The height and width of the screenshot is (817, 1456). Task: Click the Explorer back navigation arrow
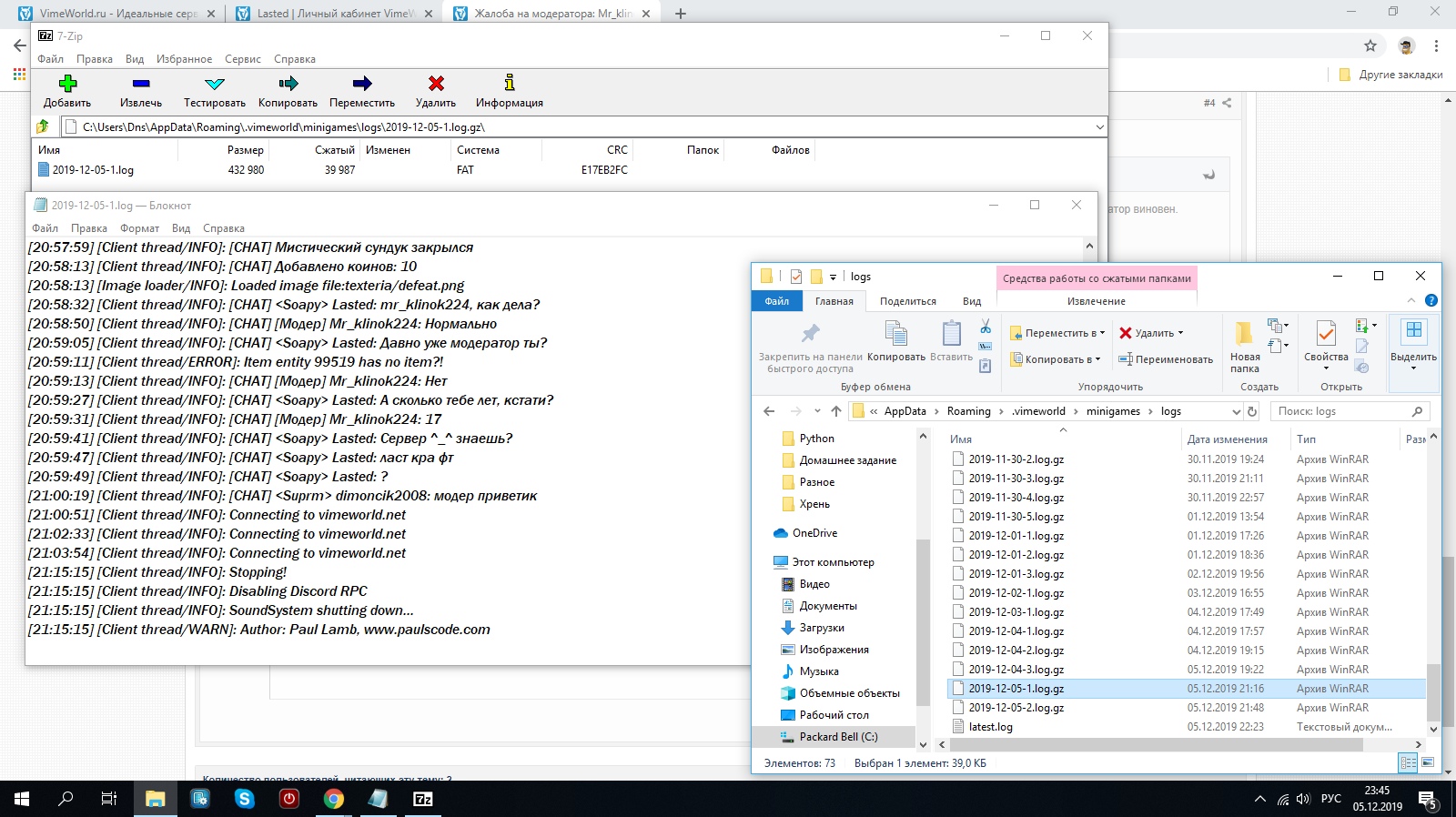pyautogui.click(x=769, y=411)
